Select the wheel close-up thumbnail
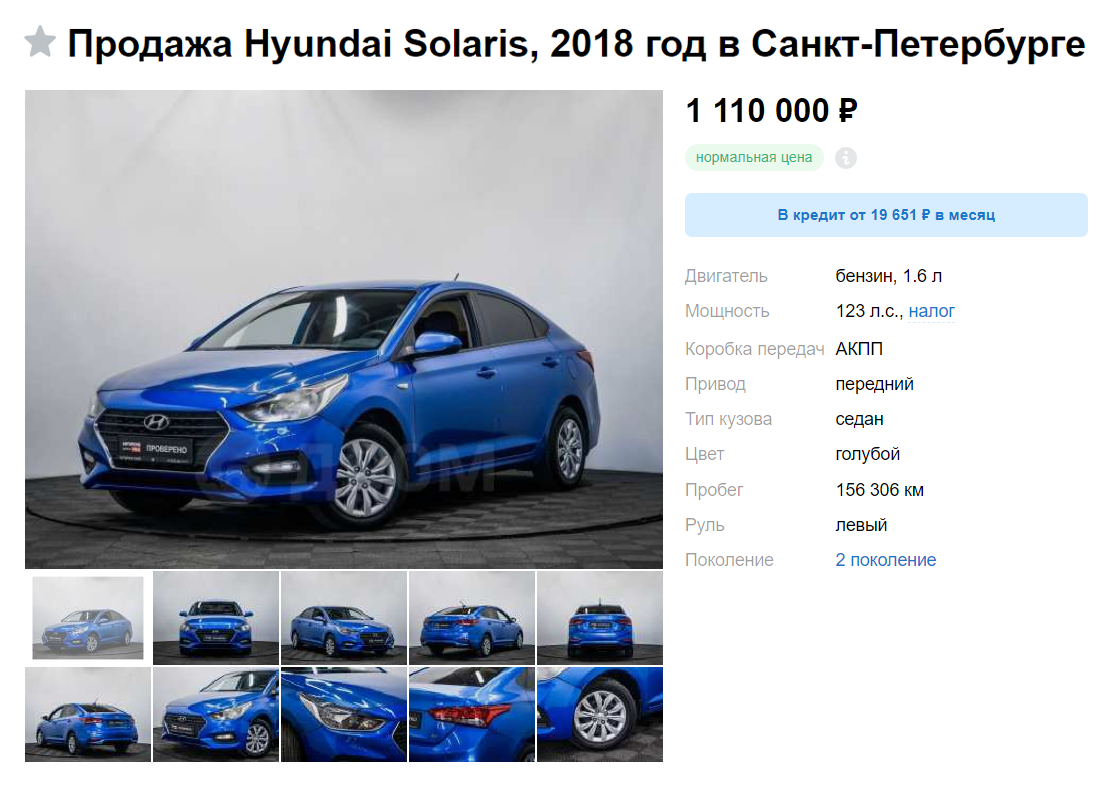This screenshot has width=1107, height=788. tap(600, 715)
